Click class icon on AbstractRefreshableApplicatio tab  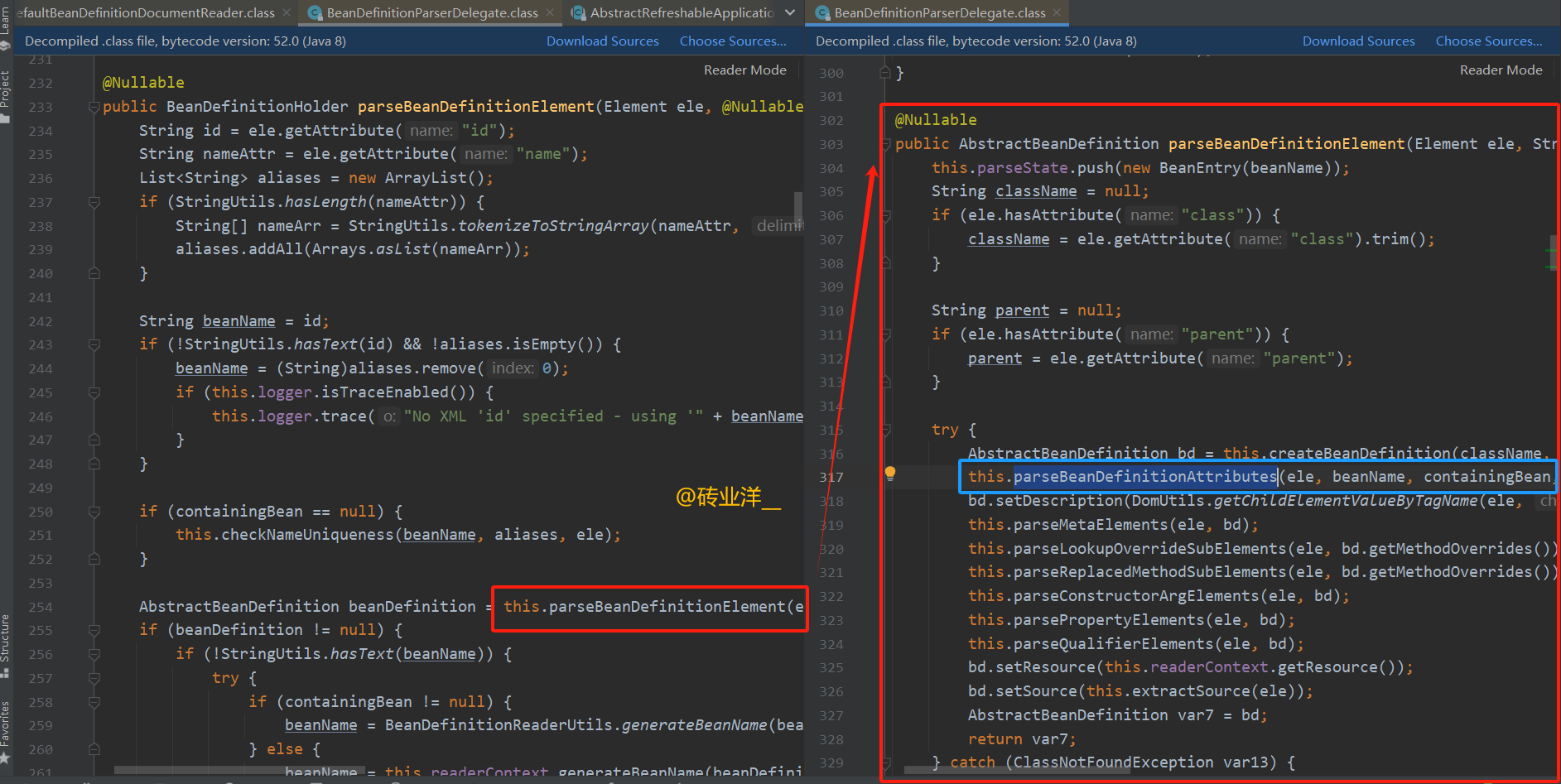tap(578, 13)
